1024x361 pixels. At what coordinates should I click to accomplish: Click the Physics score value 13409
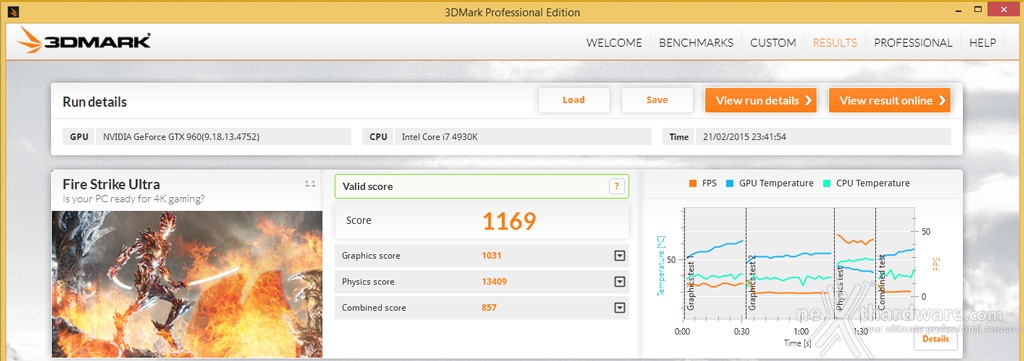pyautogui.click(x=494, y=282)
